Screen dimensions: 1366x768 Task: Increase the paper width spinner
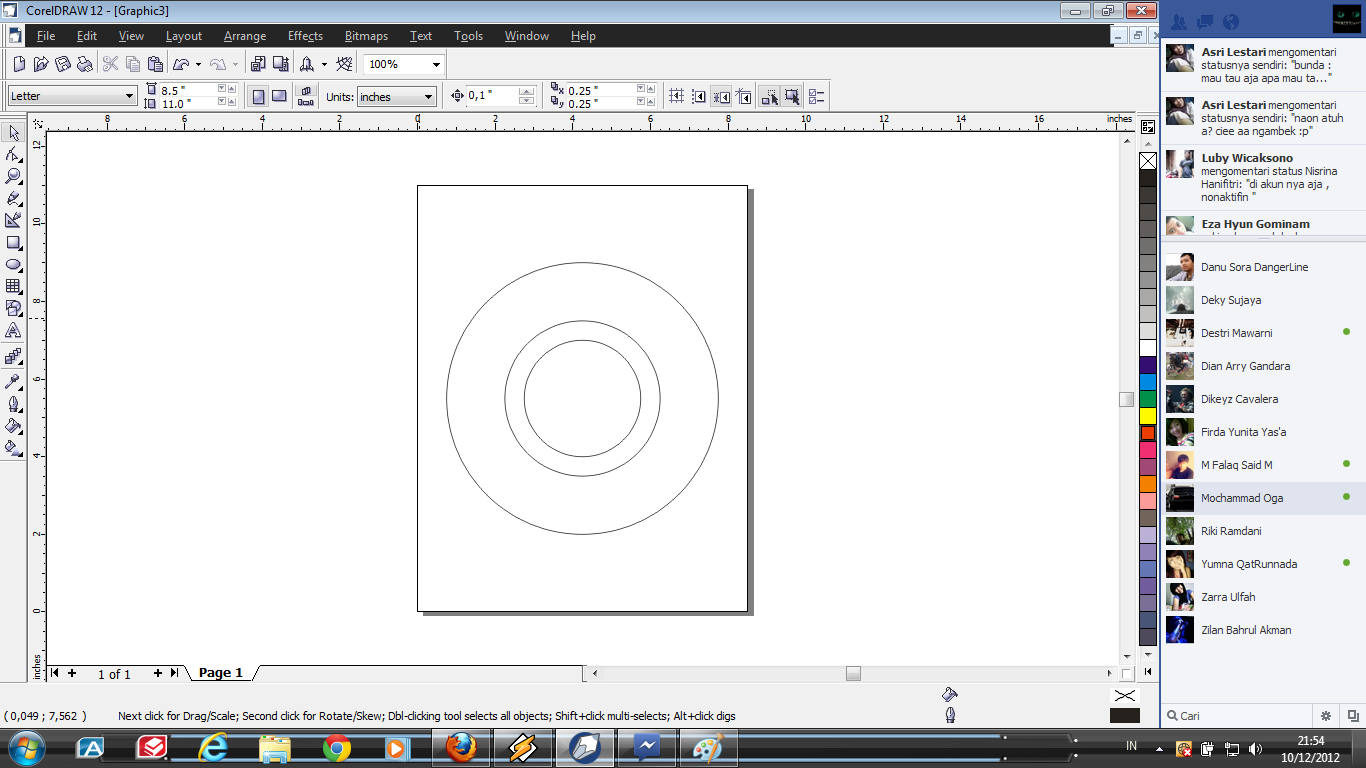coord(232,88)
